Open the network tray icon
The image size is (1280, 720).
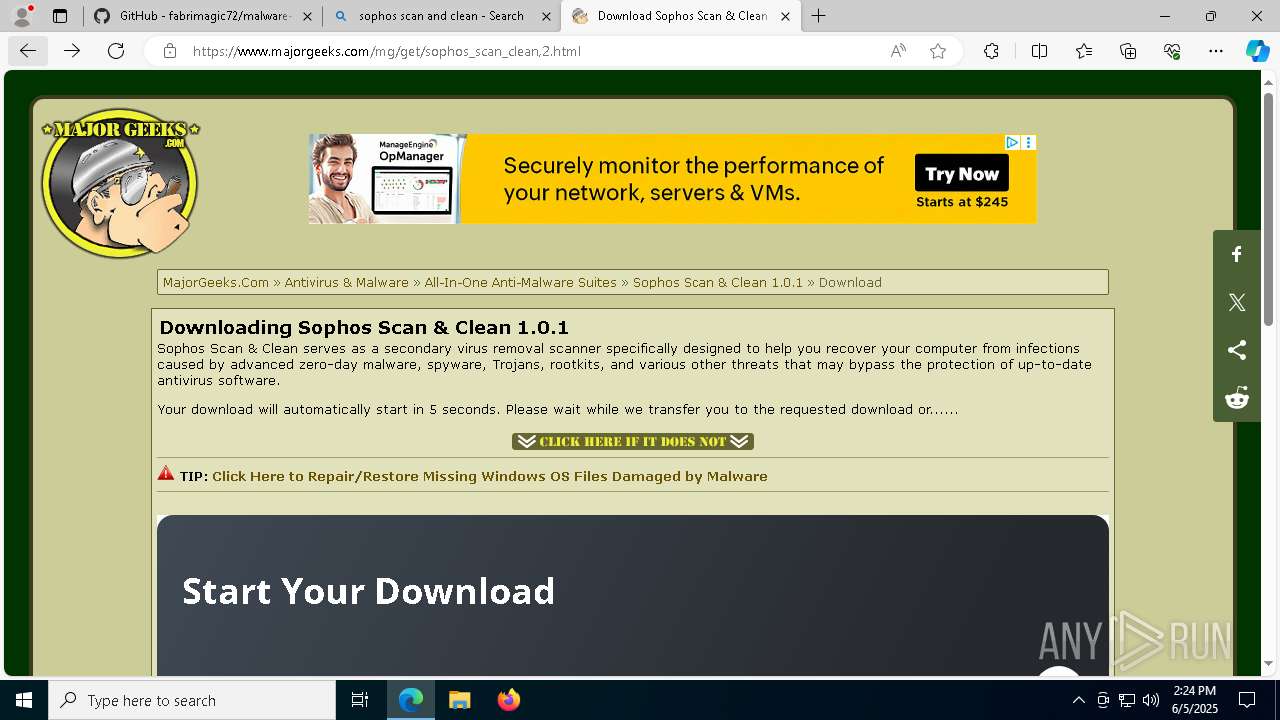(1127, 700)
